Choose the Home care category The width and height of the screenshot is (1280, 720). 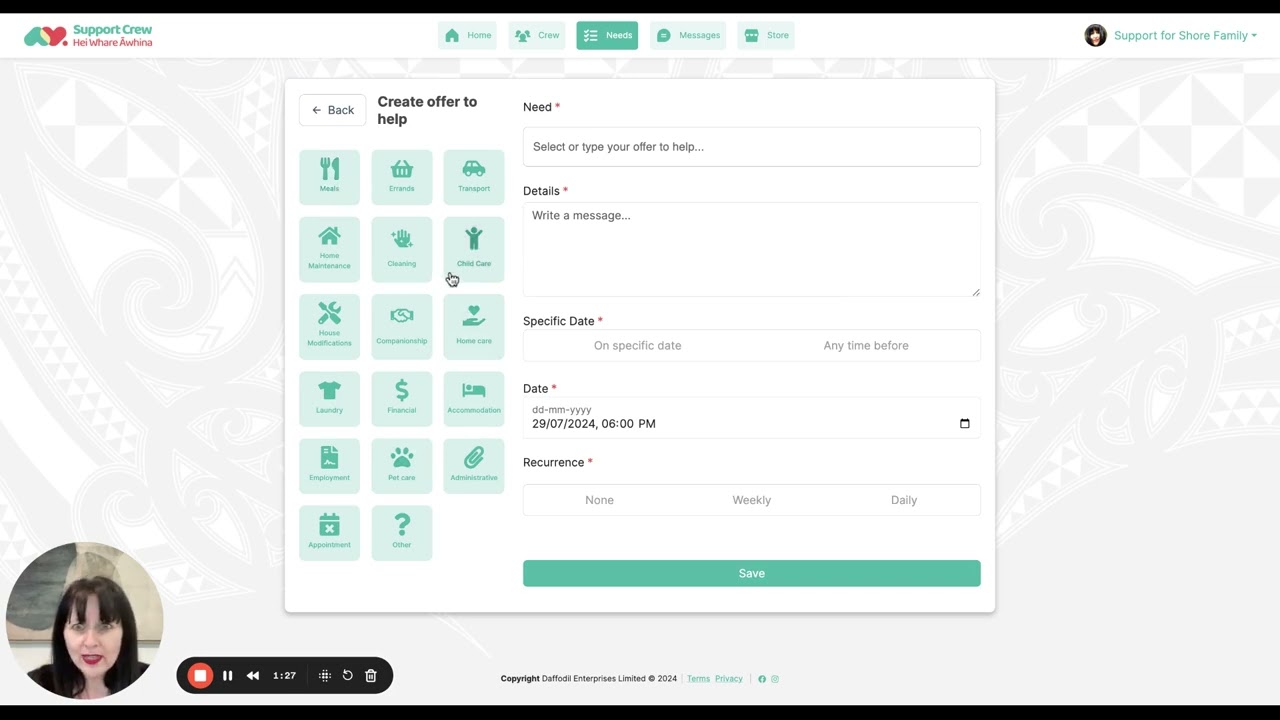click(x=474, y=326)
